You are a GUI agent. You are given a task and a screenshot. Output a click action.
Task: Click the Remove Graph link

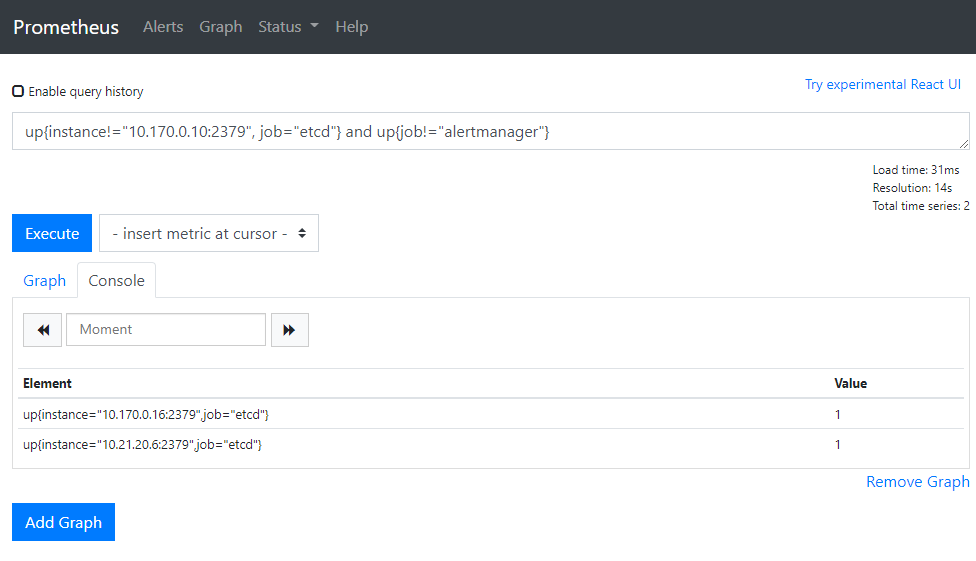pyautogui.click(x=917, y=482)
